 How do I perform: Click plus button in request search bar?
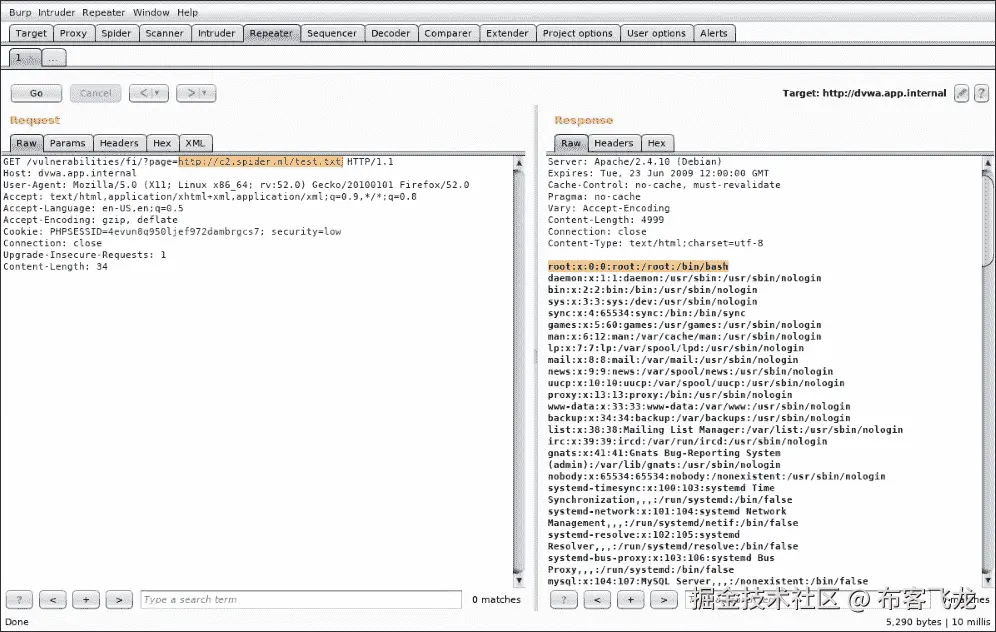pos(86,599)
